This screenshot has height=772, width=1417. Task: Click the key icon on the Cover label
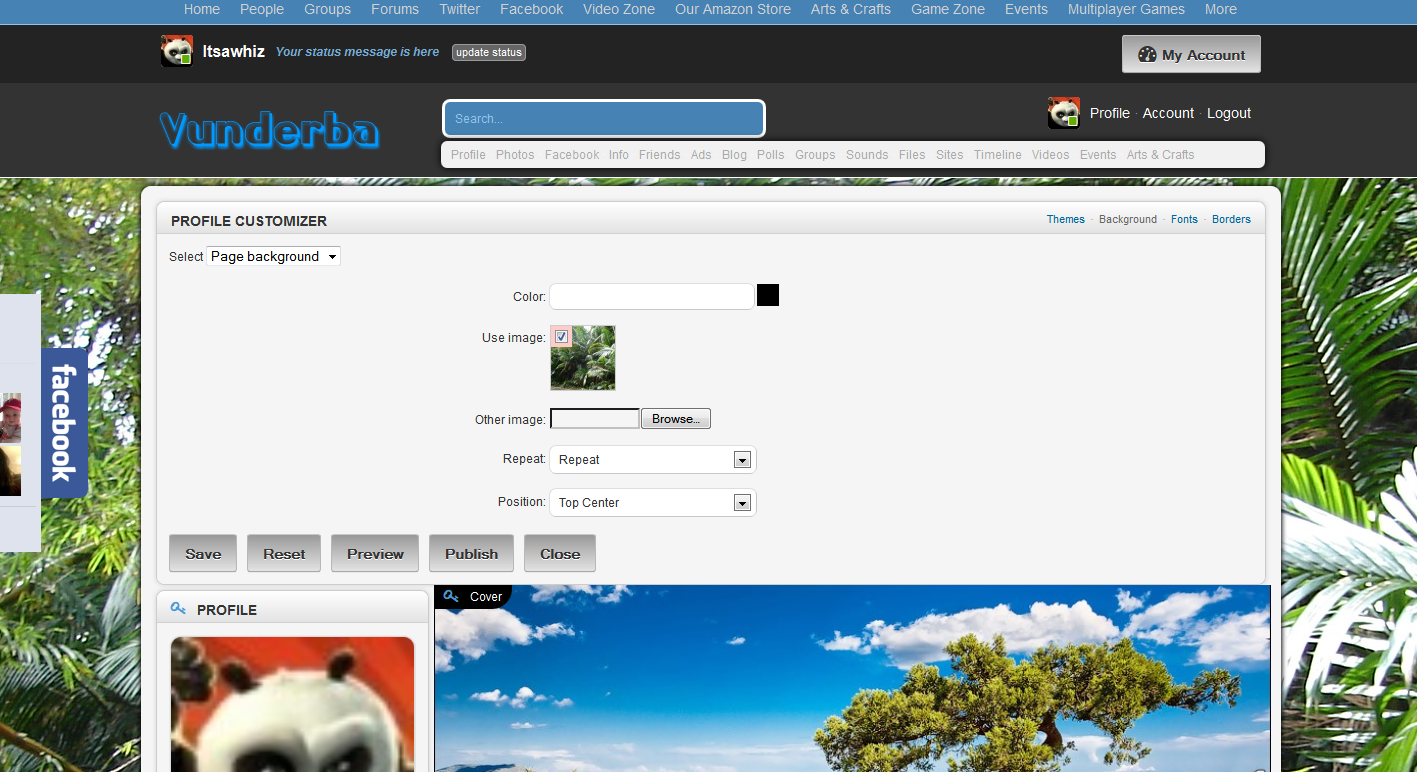[x=451, y=596]
